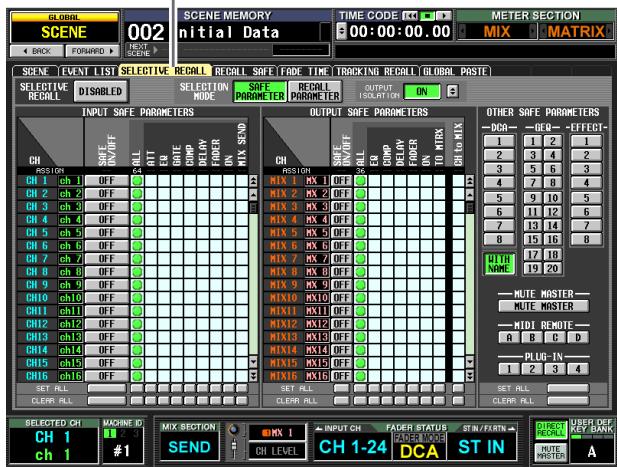Image resolution: width=617 pixels, height=467 pixels.
Task: Select CH 1-24 input channel fader status
Action: [353, 447]
